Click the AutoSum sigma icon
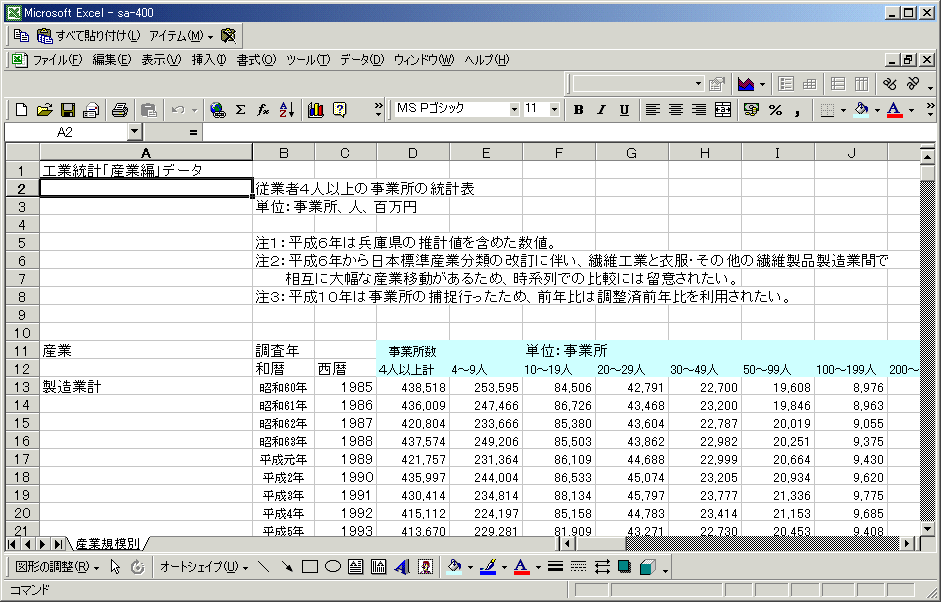 [x=241, y=110]
